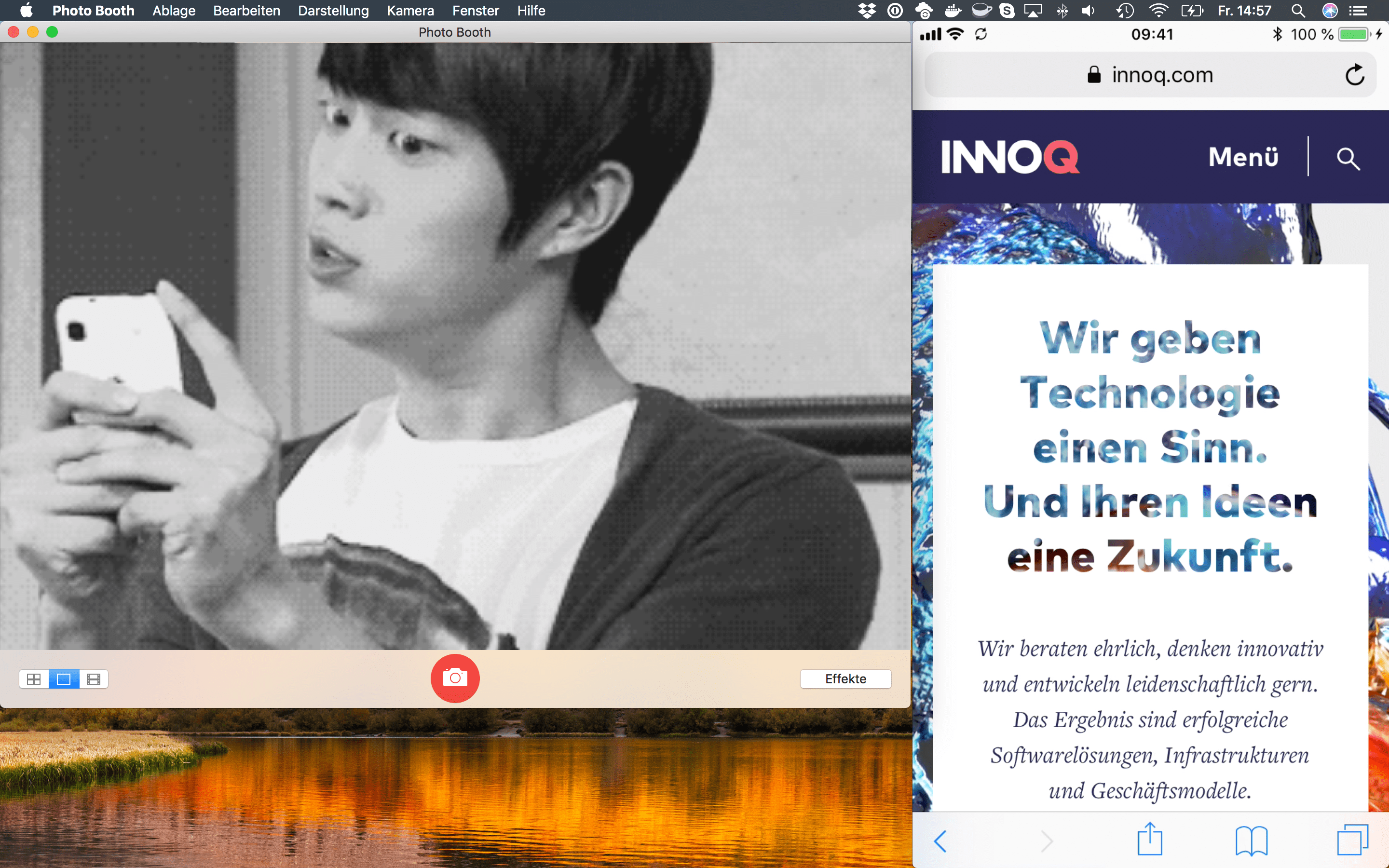1389x868 pixels.
Task: Open Spotlight search in menu bar
Action: click(x=1298, y=10)
